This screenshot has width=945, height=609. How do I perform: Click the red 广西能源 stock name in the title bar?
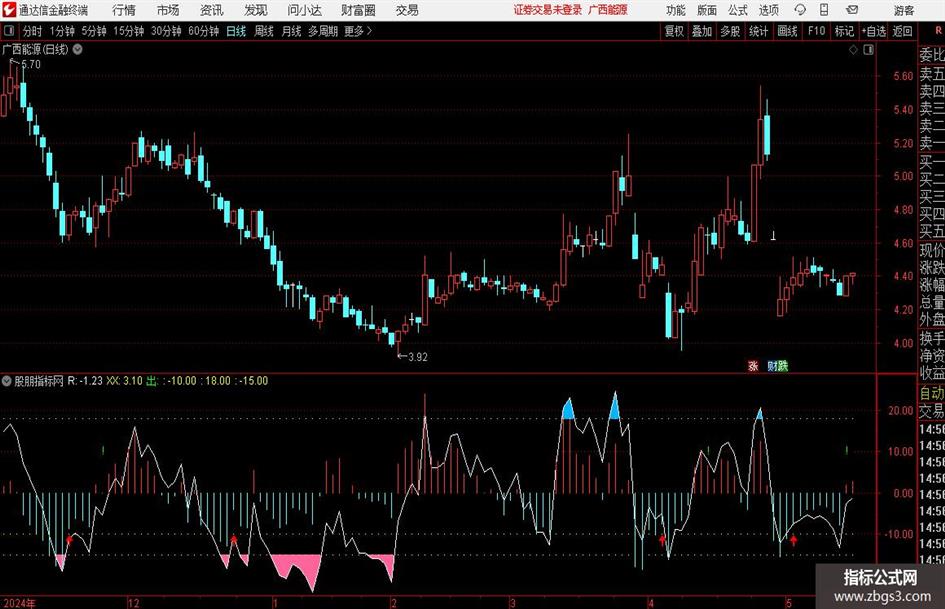(x=608, y=10)
